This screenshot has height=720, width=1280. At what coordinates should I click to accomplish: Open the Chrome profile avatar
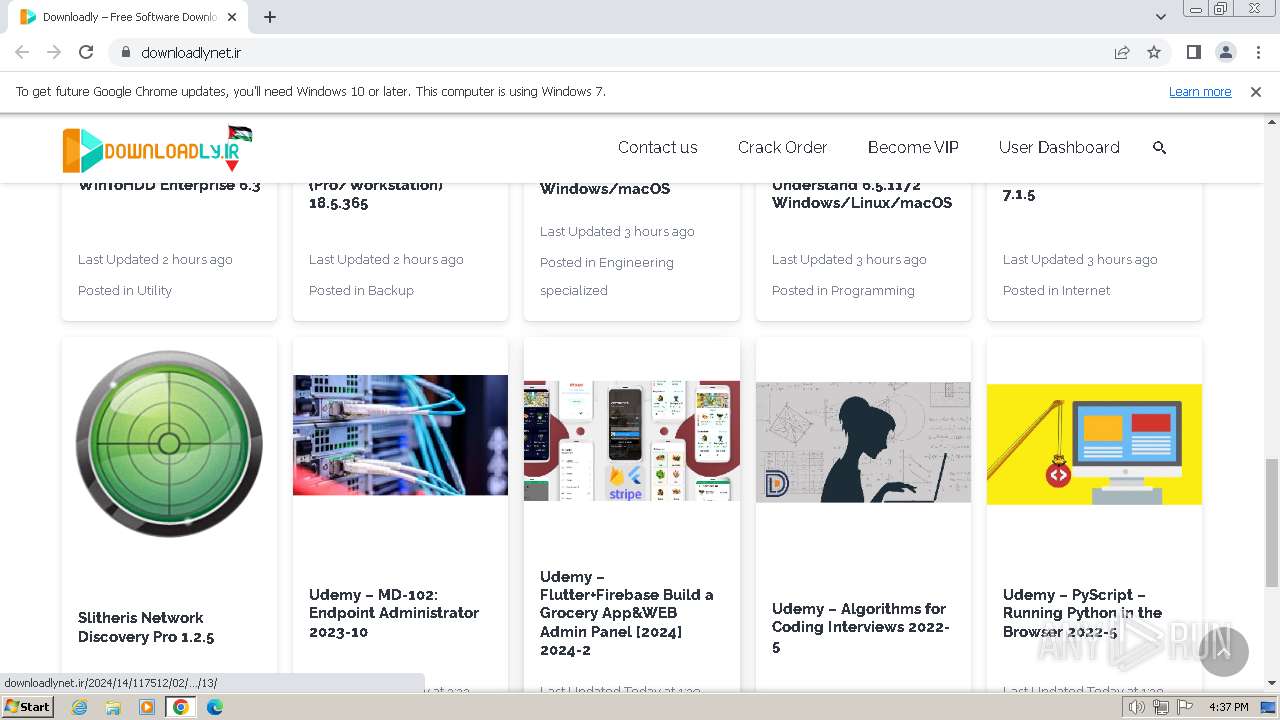click(x=1225, y=52)
